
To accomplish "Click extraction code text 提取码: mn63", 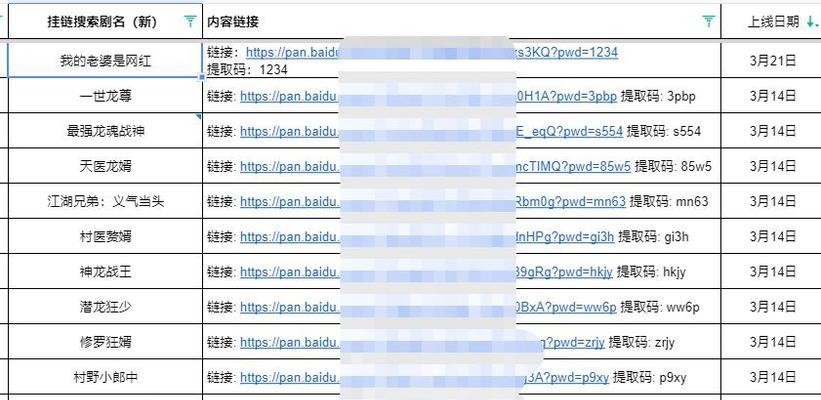I will point(669,202).
